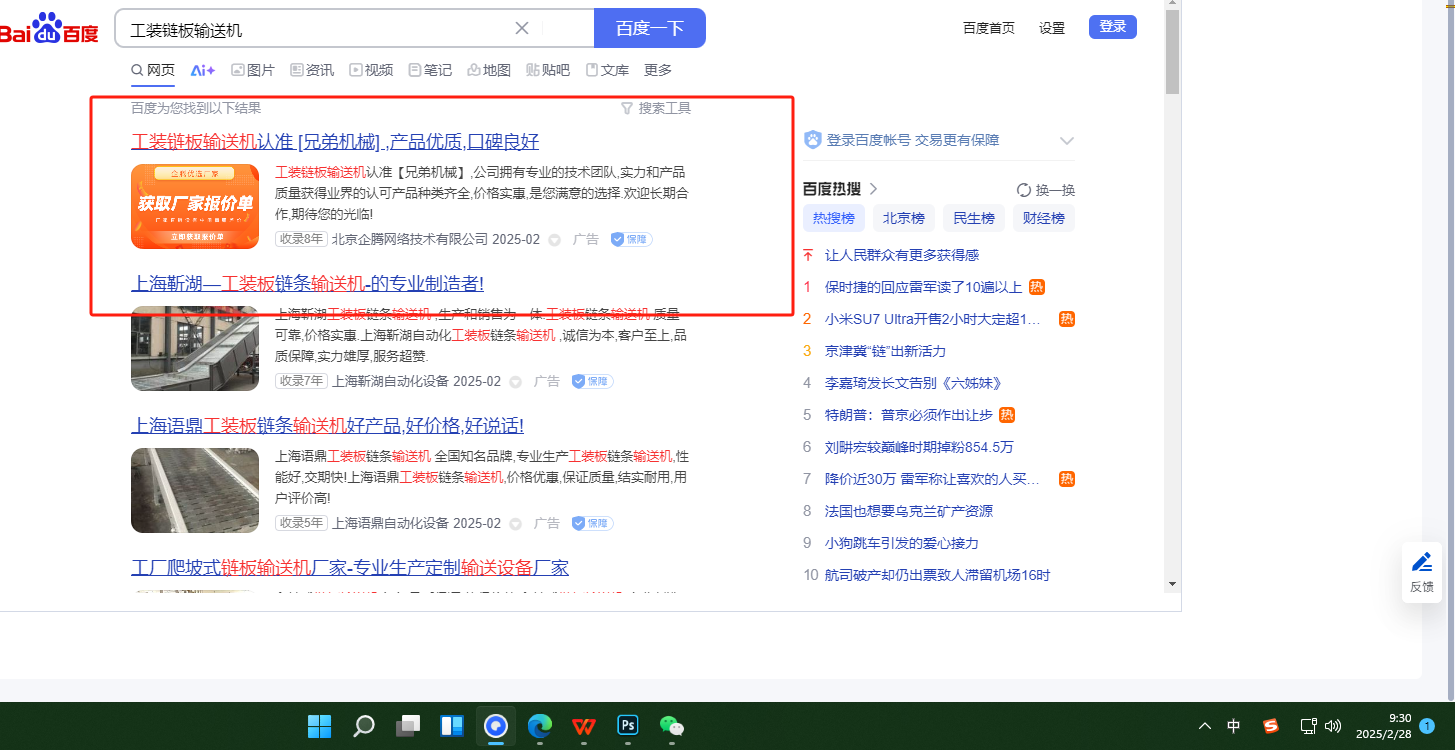The width and height of the screenshot is (1455, 750).
Task: Open Photoshop from the taskbar
Action: click(x=628, y=725)
